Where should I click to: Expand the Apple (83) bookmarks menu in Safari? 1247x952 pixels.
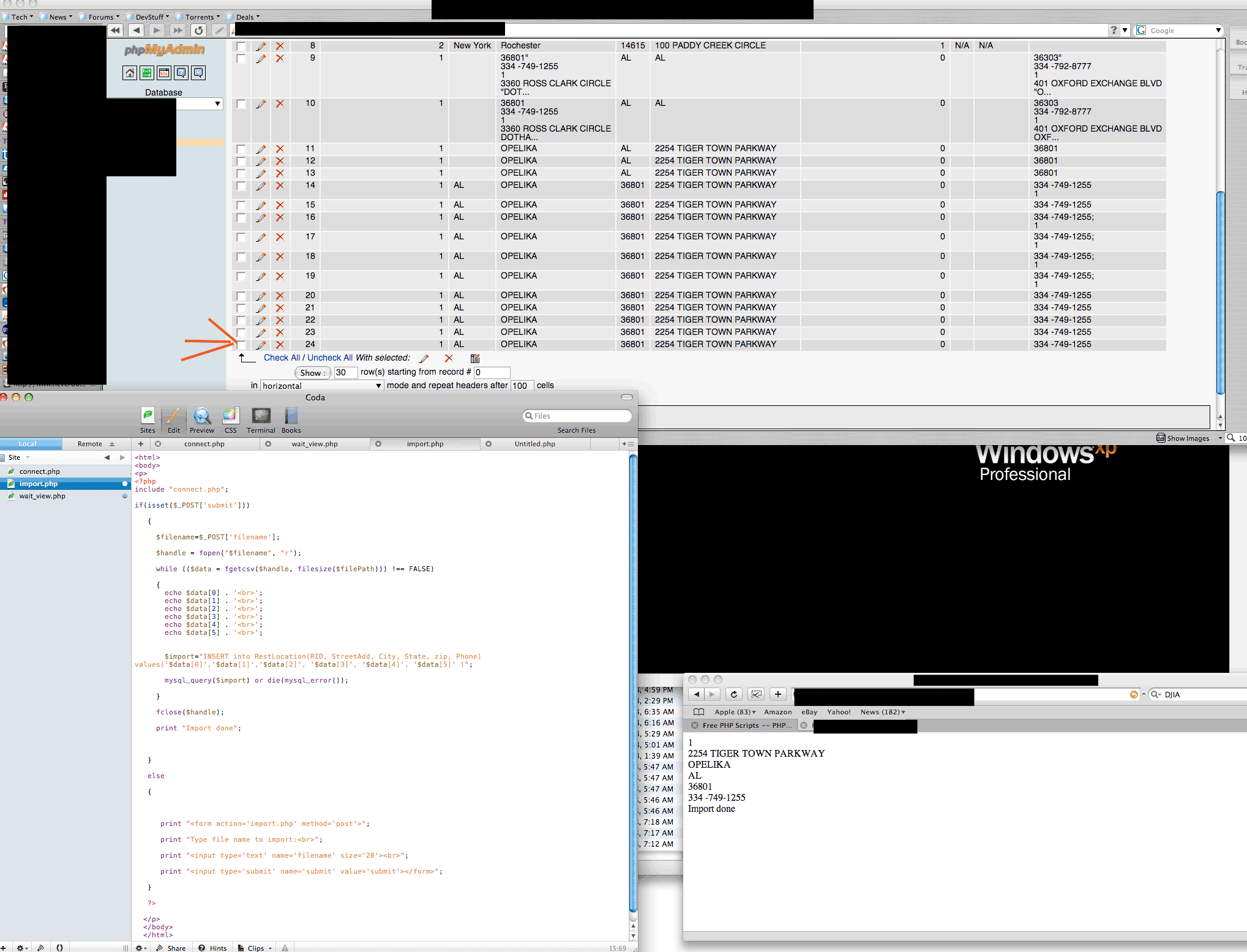click(x=735, y=712)
